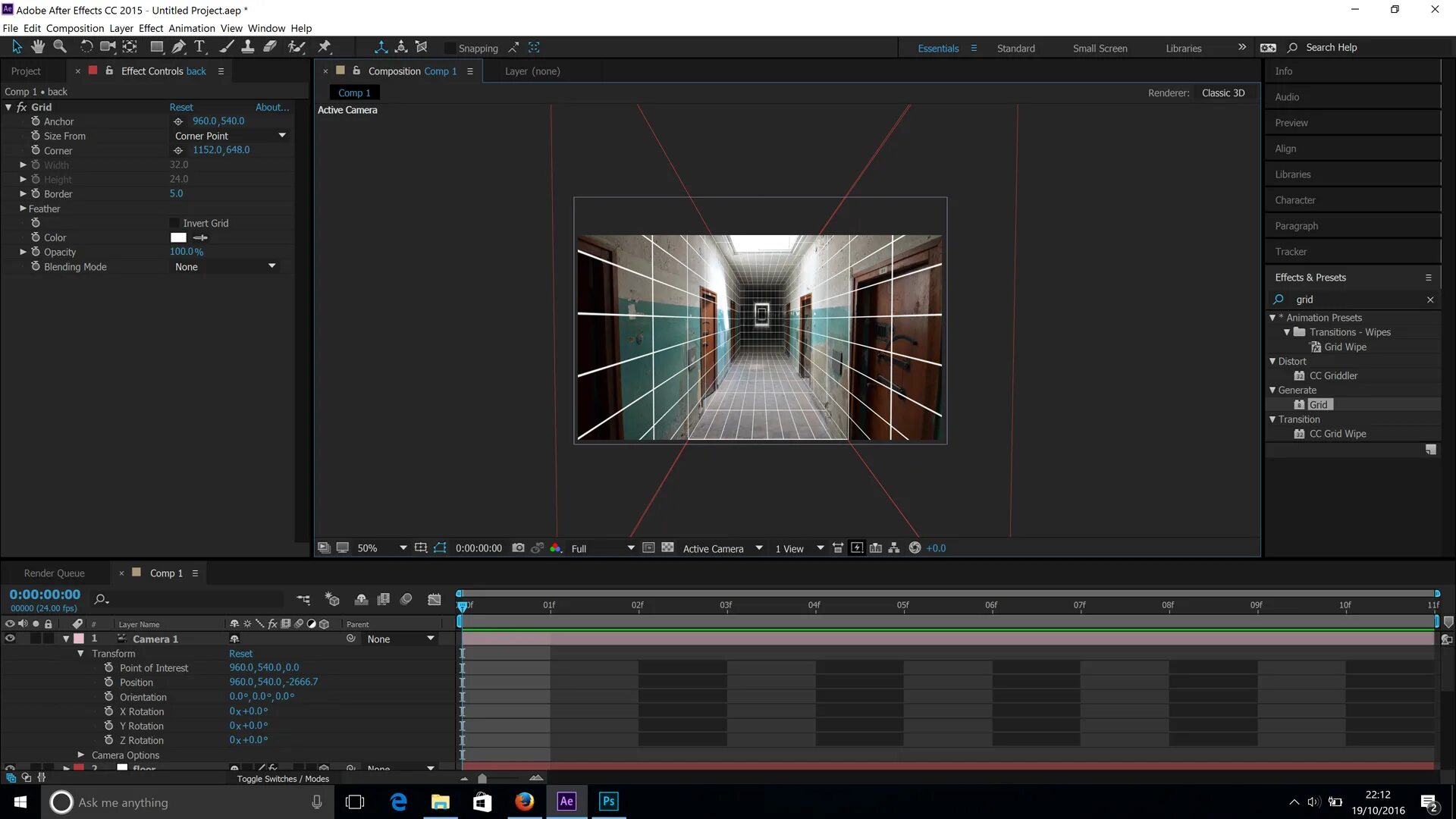Open the Composition menu

(x=74, y=28)
